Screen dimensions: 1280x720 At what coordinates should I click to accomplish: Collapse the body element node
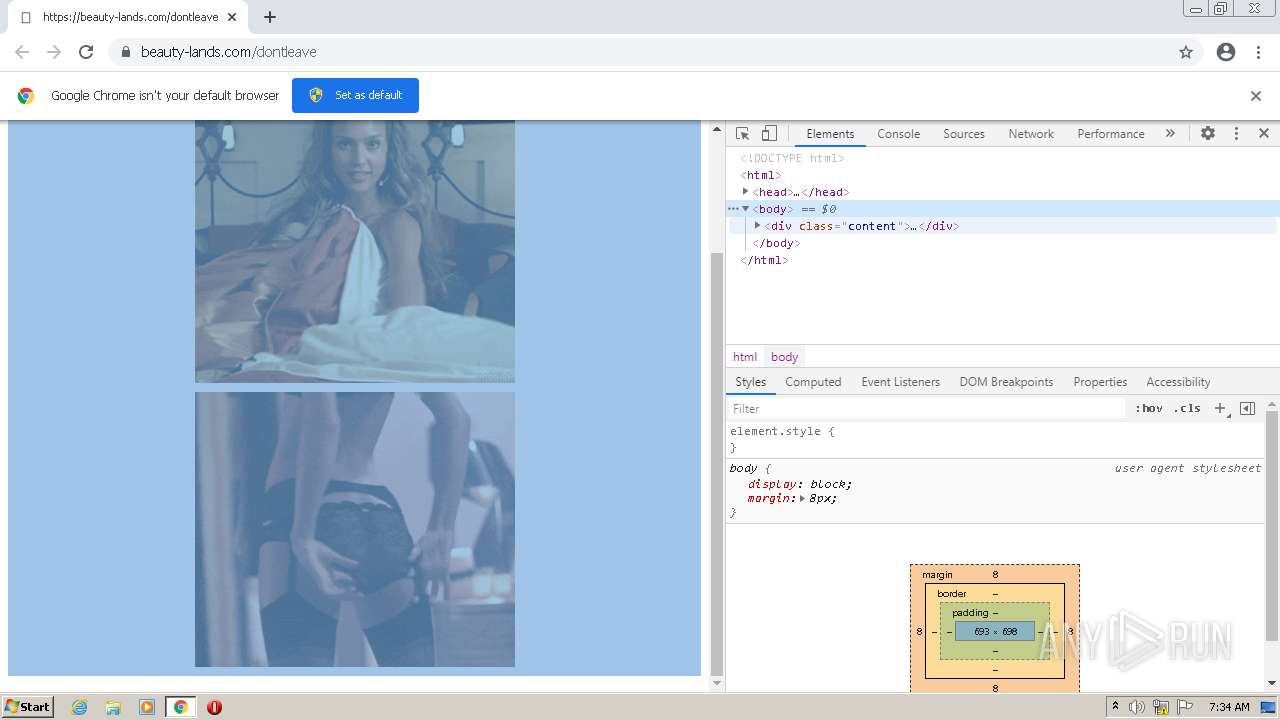pos(746,209)
